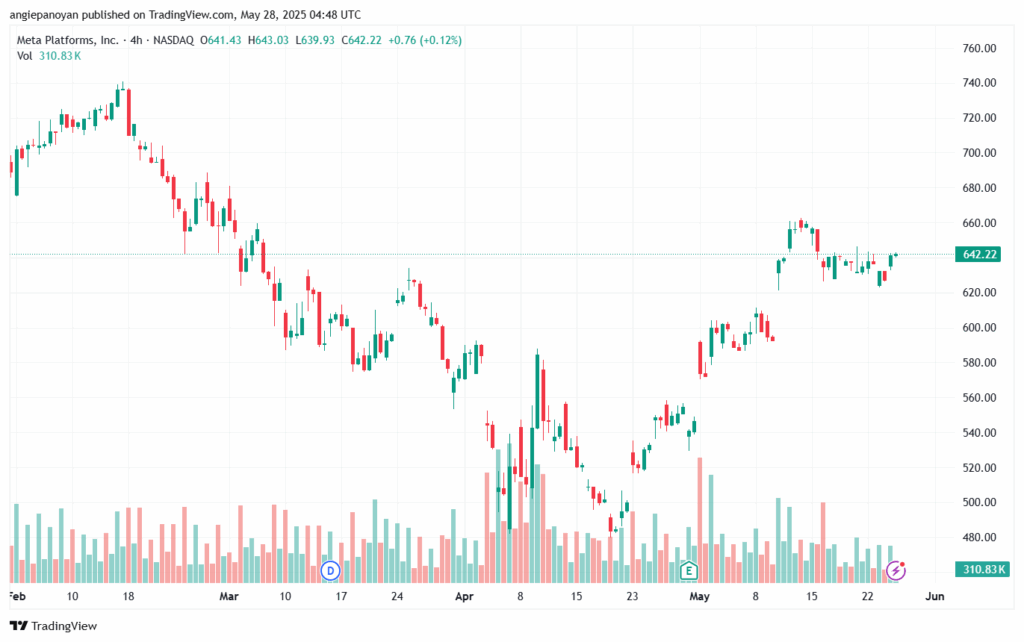1024x642 pixels.
Task: Click the TradingView logo icon
Action: point(19,626)
